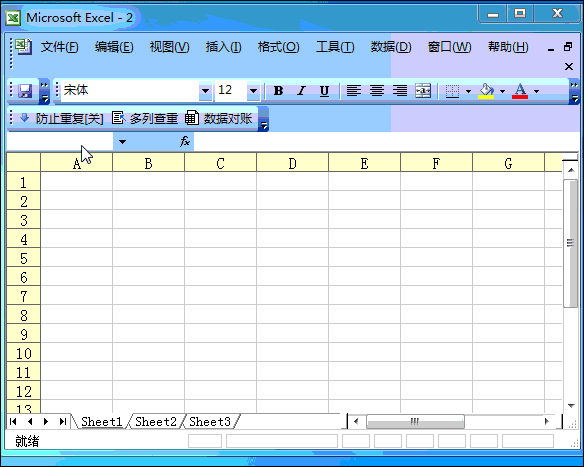This screenshot has width=584, height=467.
Task: Go to the previous sheet tab arrow
Action: tap(30, 422)
